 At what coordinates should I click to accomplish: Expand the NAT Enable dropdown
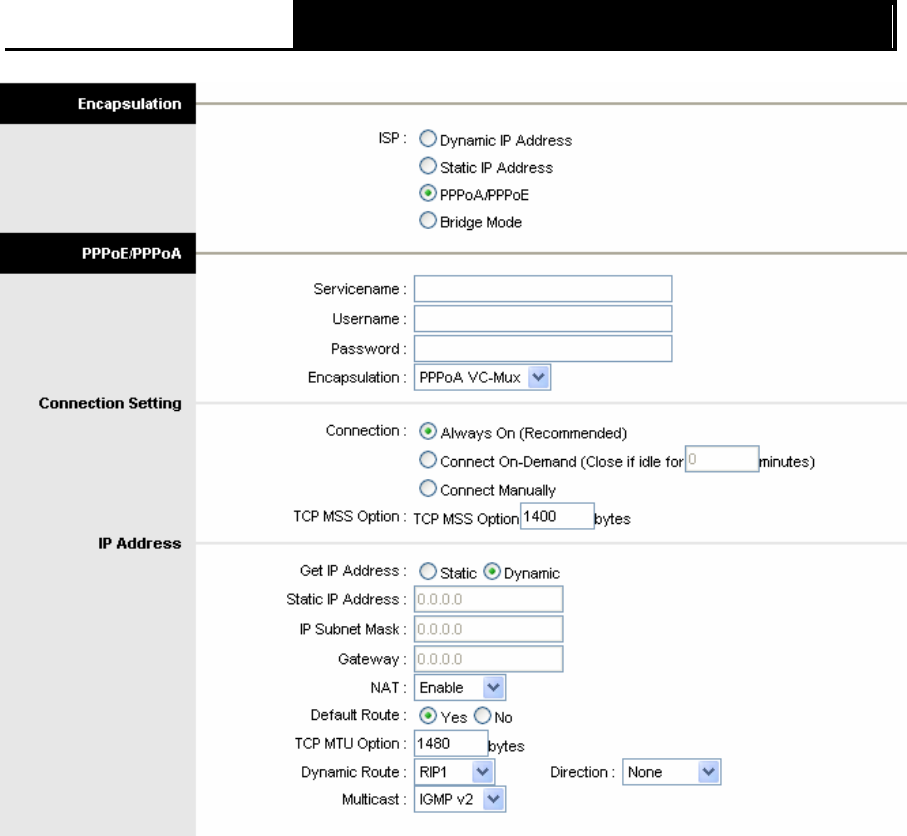[460, 688]
